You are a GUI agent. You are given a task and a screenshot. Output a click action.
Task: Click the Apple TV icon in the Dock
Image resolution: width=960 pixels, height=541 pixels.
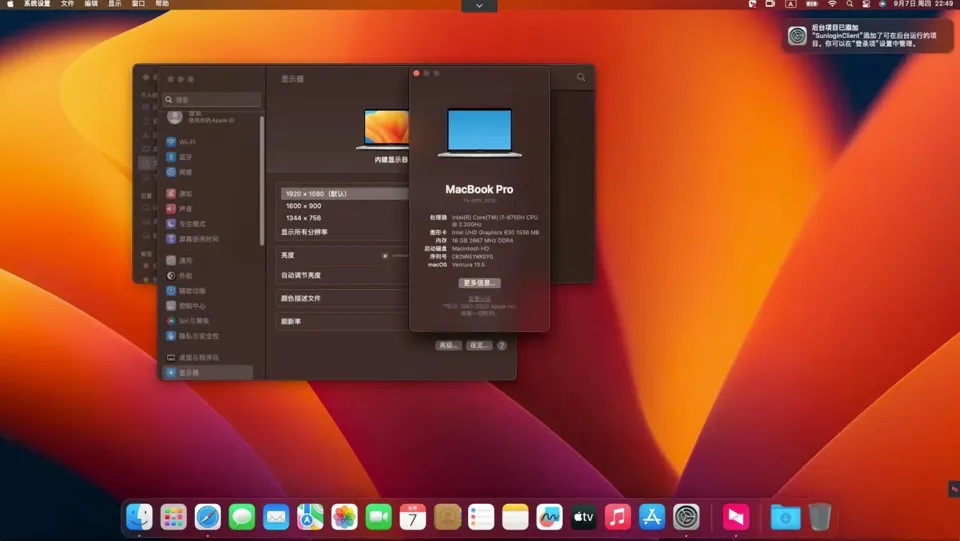click(583, 516)
